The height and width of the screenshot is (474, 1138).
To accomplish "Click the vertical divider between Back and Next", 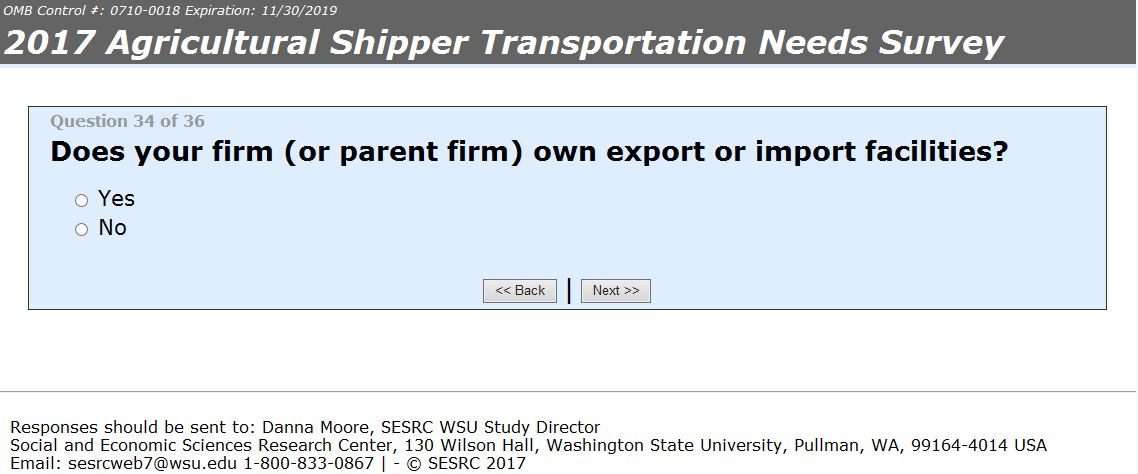I will [569, 291].
